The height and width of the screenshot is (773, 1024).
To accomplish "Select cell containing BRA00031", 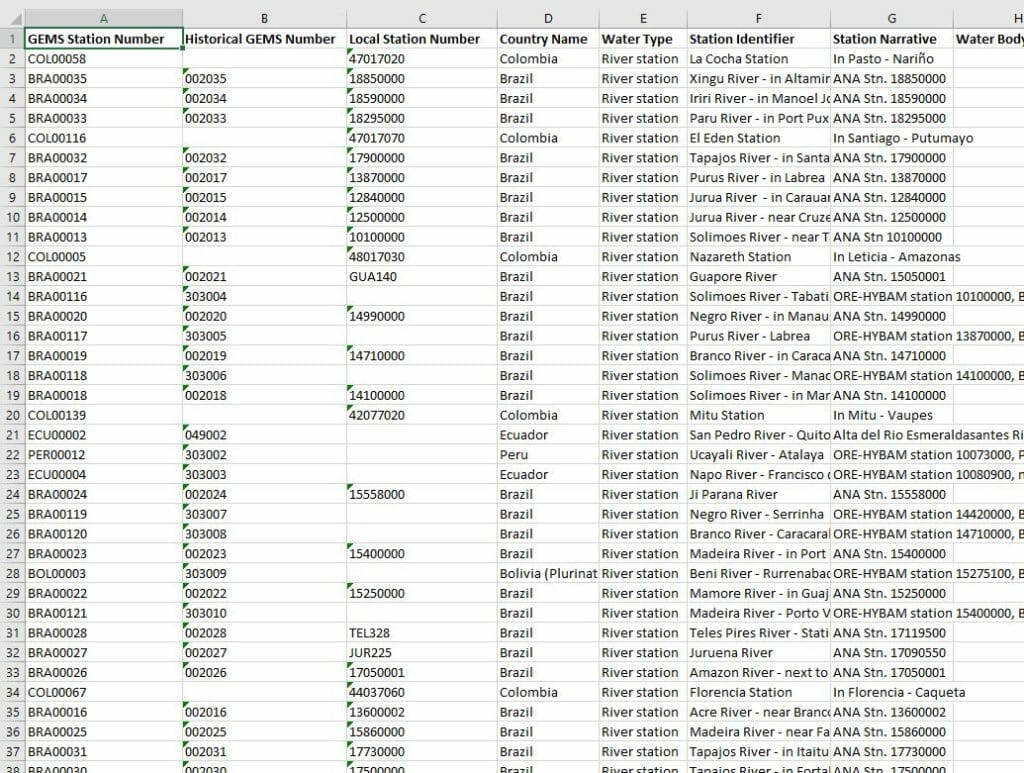I will [104, 751].
